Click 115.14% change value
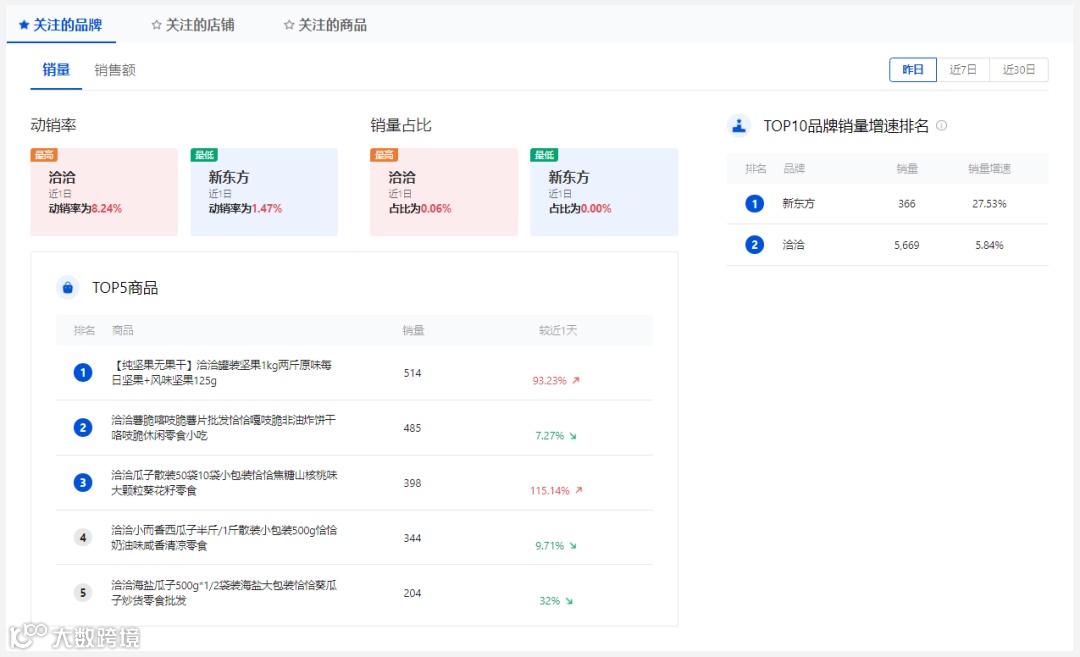The image size is (1080, 657). [550, 491]
